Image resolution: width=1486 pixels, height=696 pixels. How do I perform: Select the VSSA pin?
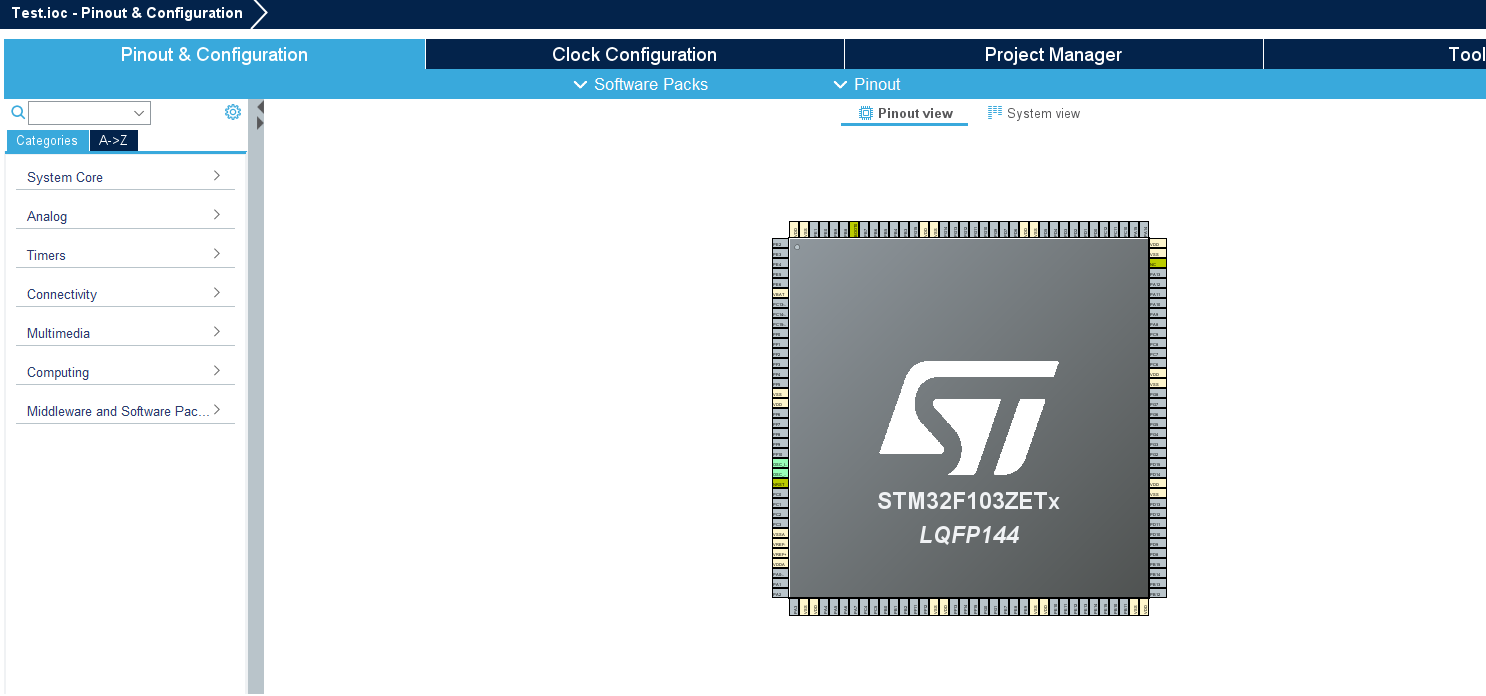pos(780,533)
